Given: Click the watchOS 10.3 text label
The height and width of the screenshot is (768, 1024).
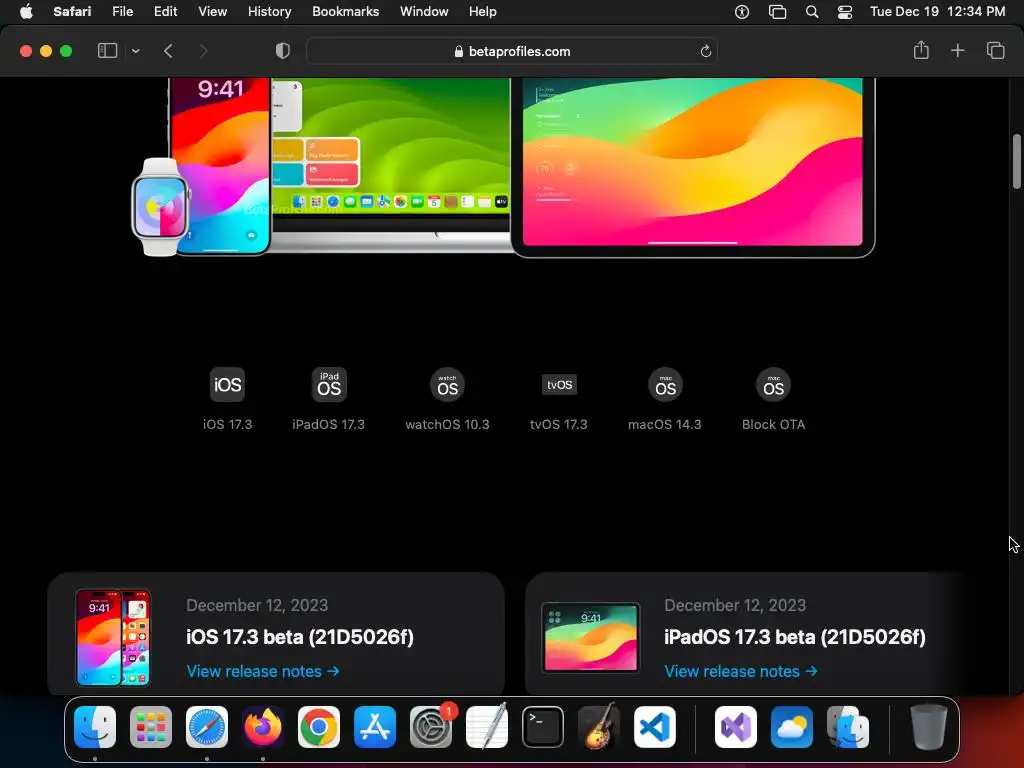Looking at the screenshot, I should (447, 424).
